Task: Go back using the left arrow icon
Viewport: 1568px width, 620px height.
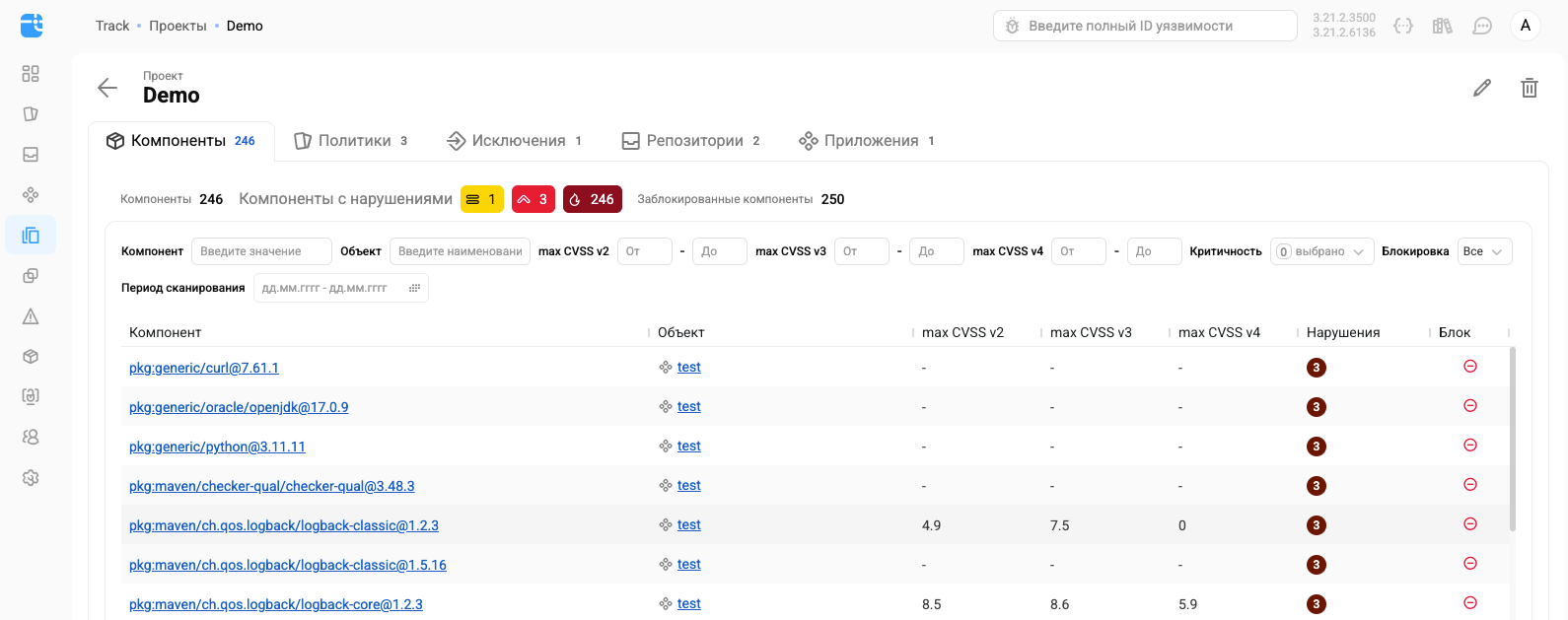Action: pos(107,88)
